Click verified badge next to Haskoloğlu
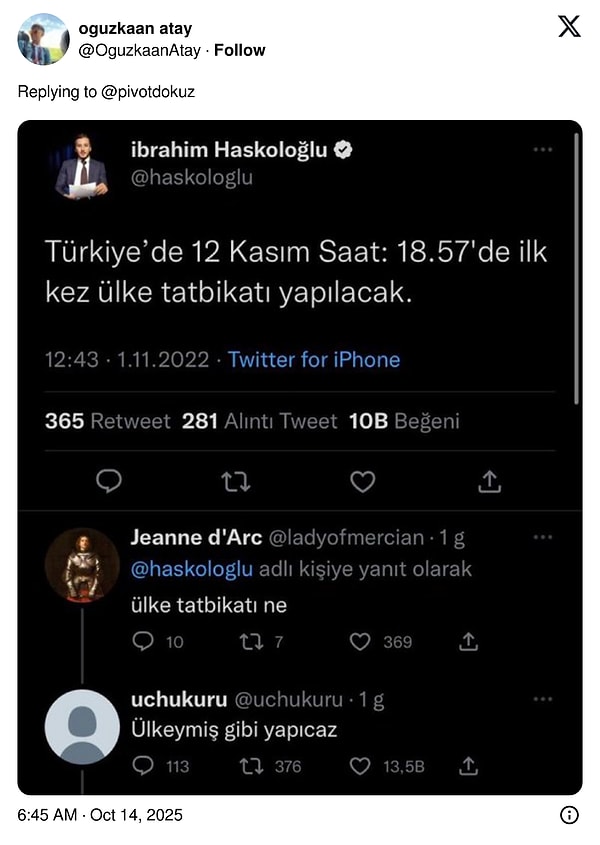Screen dimensions: 600x845 point(346,150)
